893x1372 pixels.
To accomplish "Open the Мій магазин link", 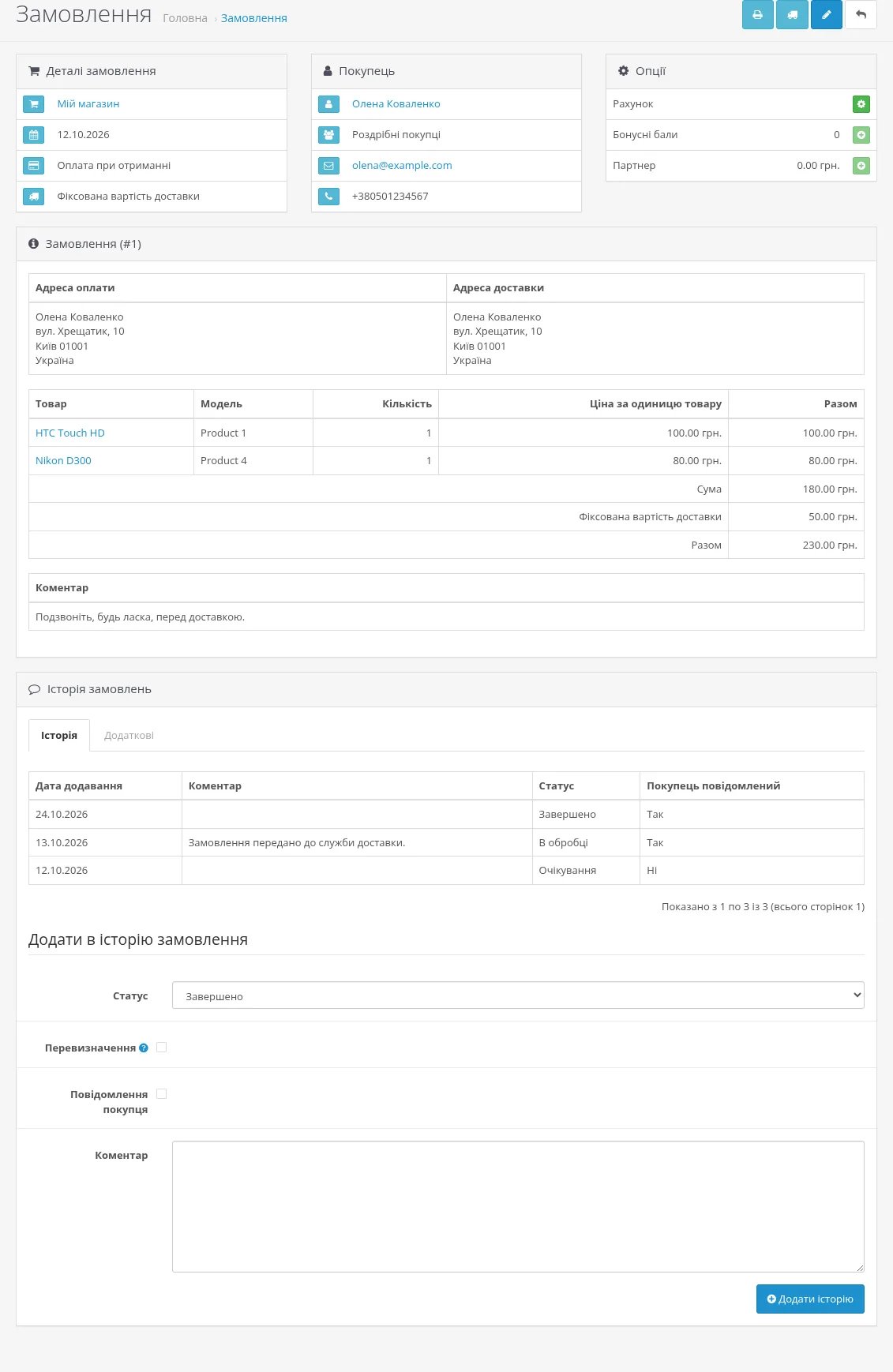I will coord(88,104).
